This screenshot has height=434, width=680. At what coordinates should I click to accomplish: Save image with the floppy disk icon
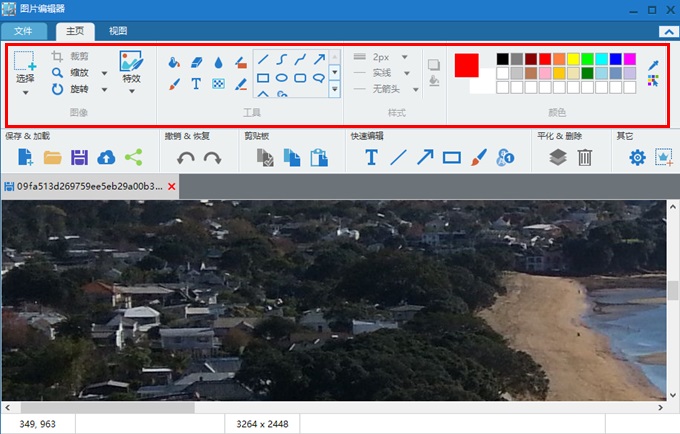point(79,157)
